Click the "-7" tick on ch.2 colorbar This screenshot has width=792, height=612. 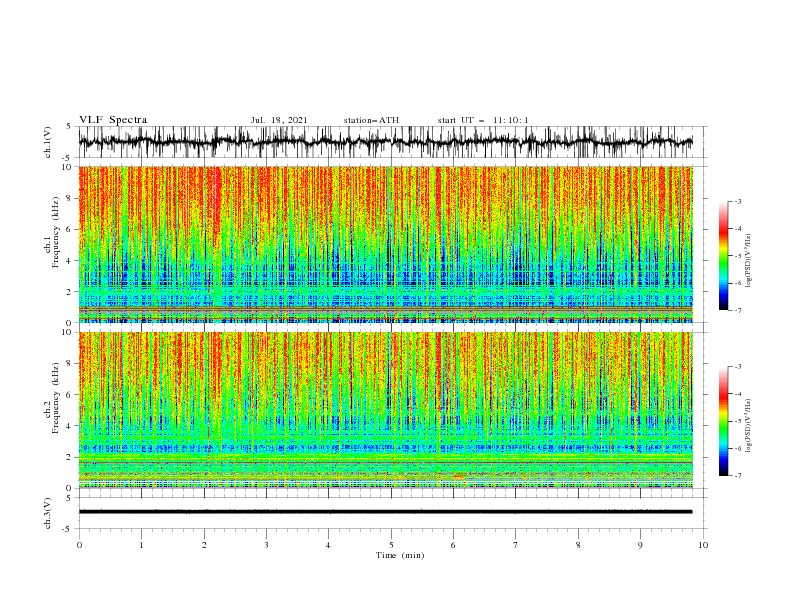pos(738,476)
